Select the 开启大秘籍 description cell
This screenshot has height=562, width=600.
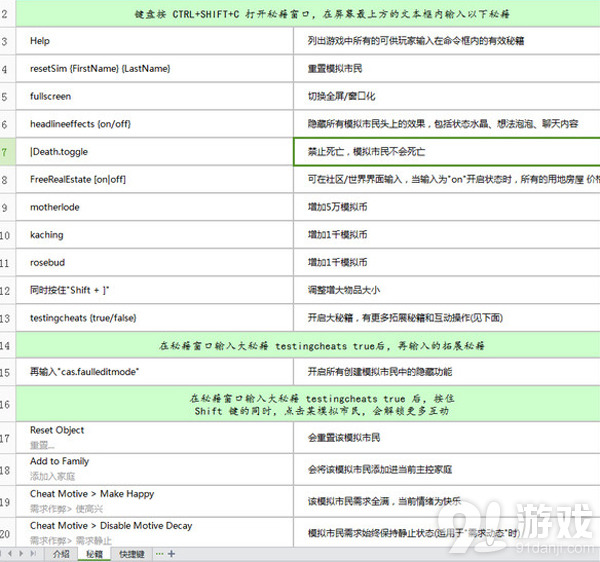click(447, 318)
